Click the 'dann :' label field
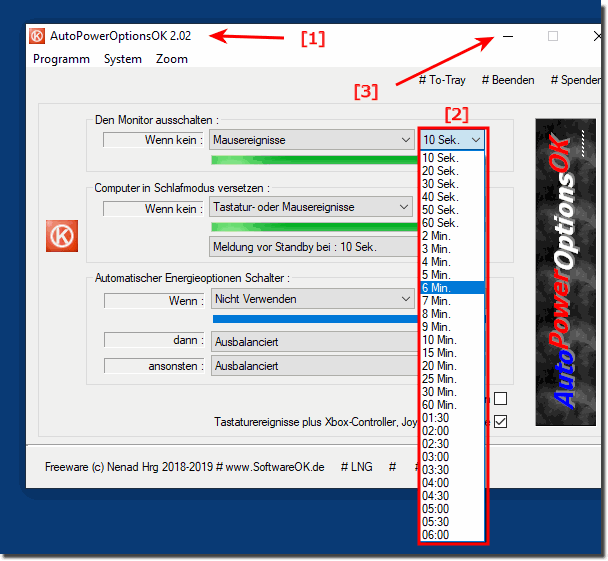 tap(154, 340)
